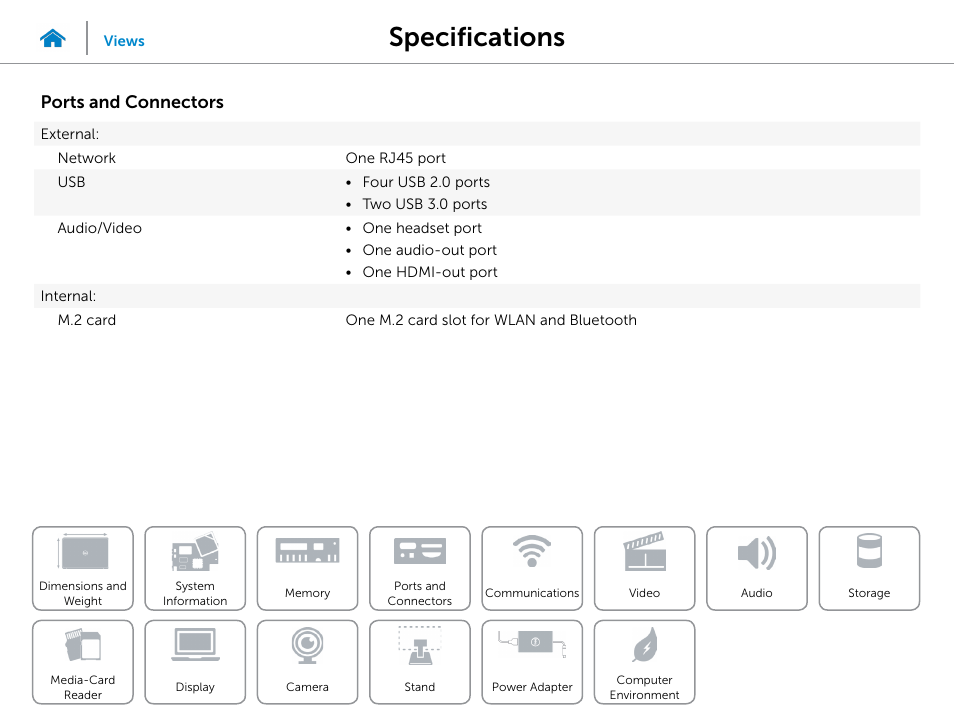Click the Specifications page title
The width and height of the screenshot is (954, 721).
(477, 37)
